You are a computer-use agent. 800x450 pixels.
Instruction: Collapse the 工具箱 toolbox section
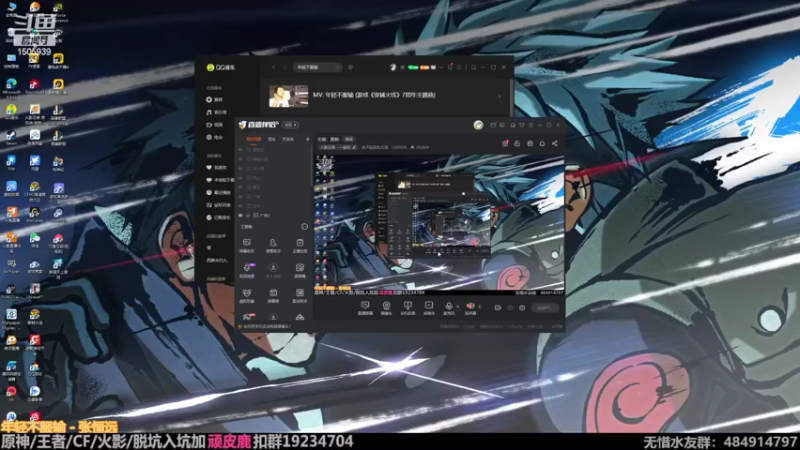304,227
